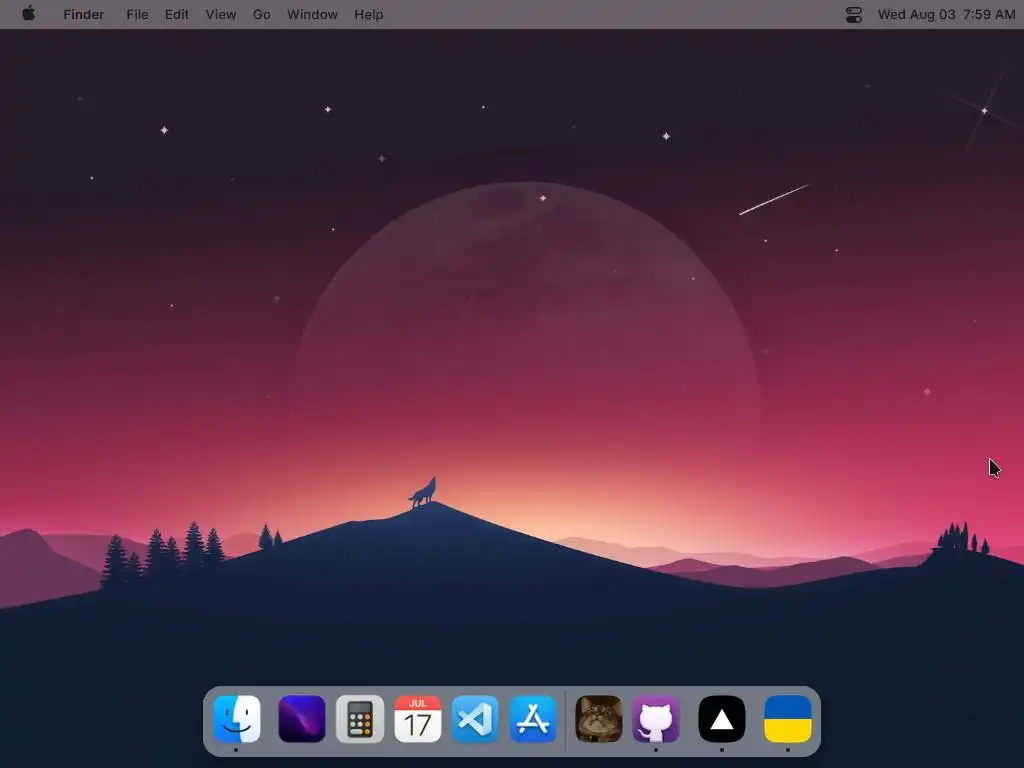The height and width of the screenshot is (768, 1024).
Task: Open the File menu
Action: [x=137, y=14]
